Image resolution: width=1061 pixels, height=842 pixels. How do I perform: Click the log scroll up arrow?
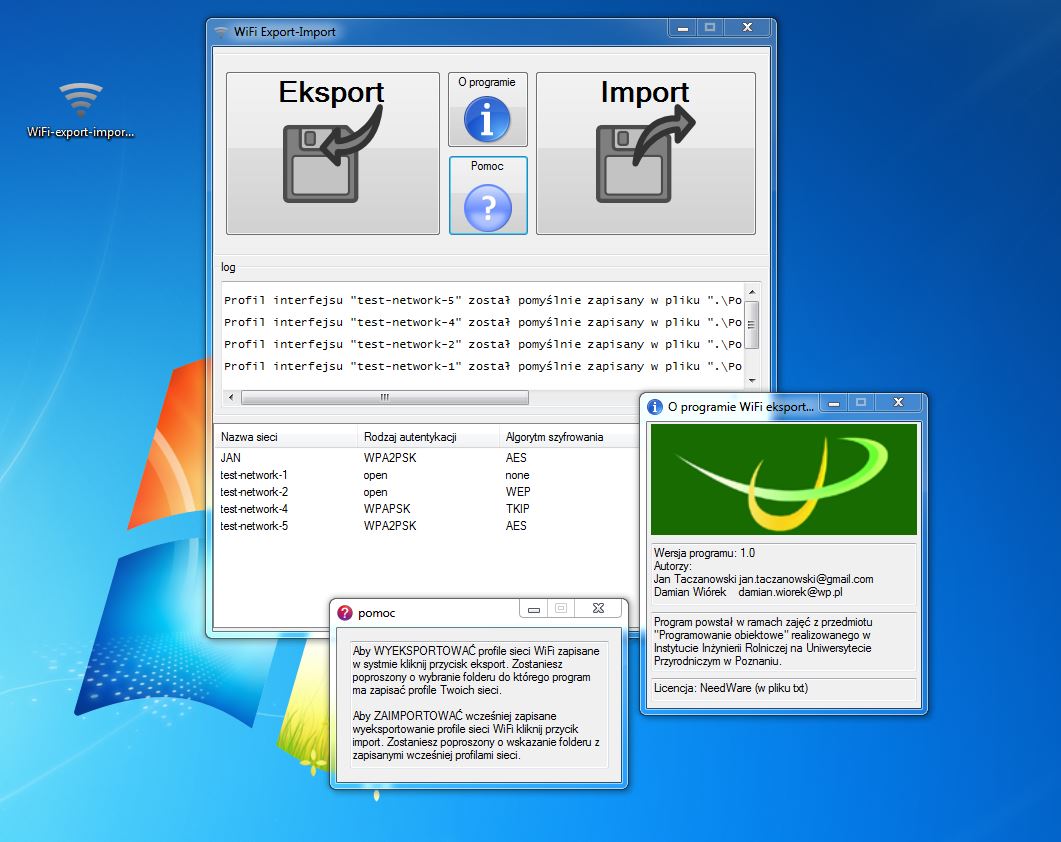(752, 292)
